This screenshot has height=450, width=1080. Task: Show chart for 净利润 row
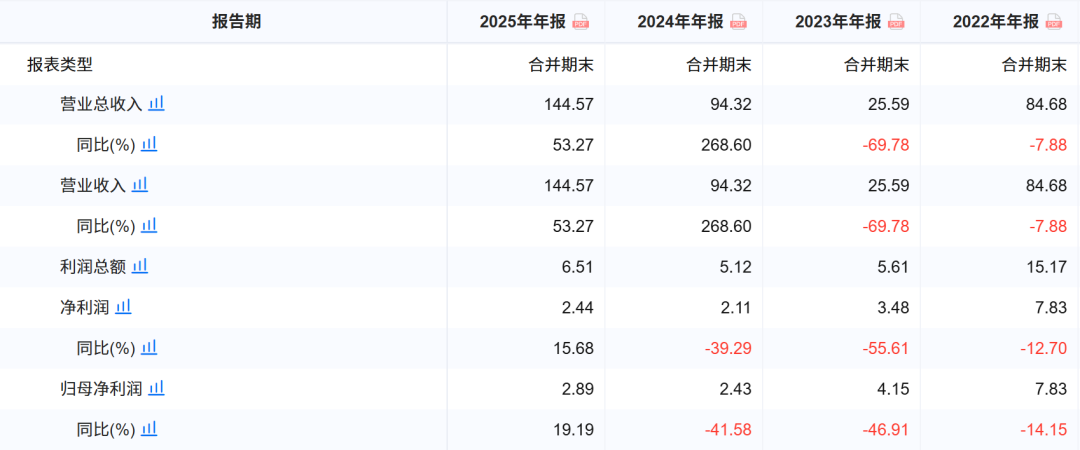click(x=123, y=307)
